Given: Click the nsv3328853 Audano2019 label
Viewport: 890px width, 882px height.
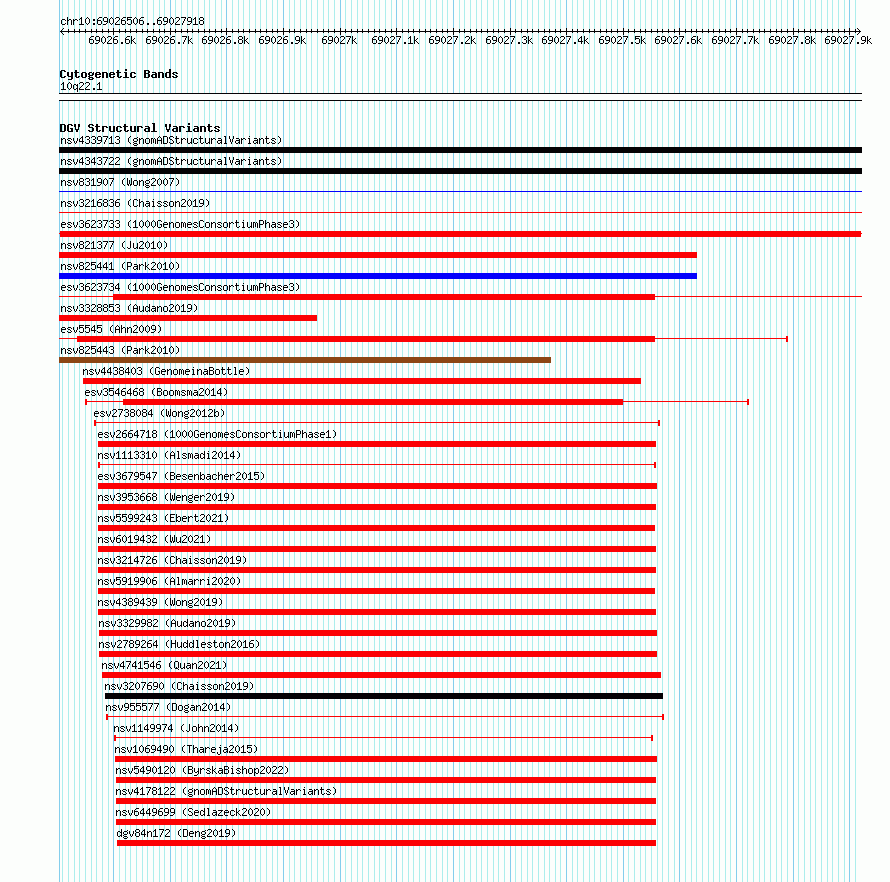Looking at the screenshot, I should point(129,308).
